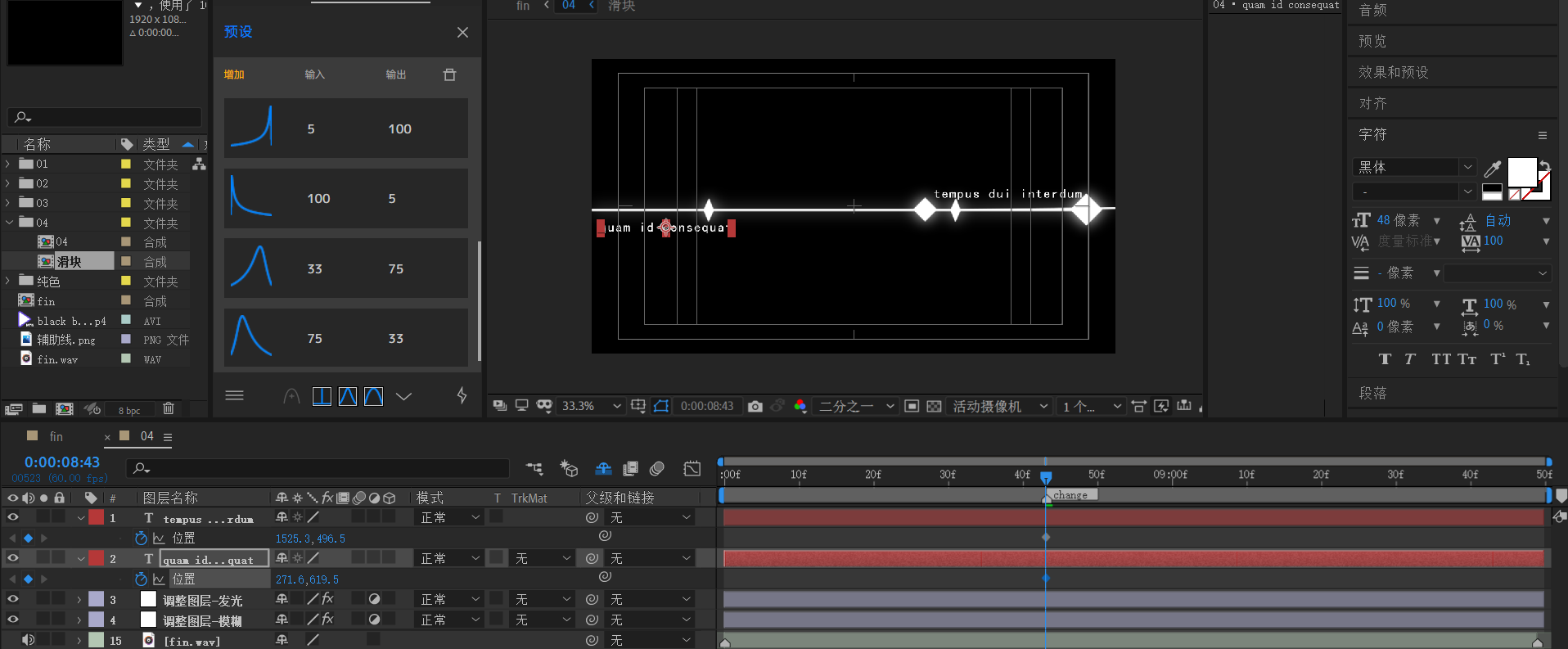Viewport: 1568px width, 649px height.
Task: Toggle position stopwatch for layer 1
Action: click(141, 538)
